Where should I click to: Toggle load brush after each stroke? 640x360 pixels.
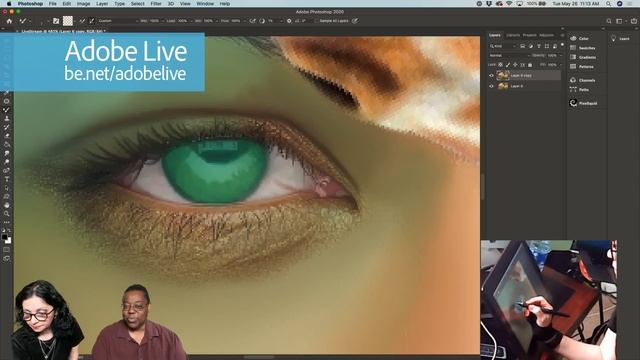click(82, 21)
